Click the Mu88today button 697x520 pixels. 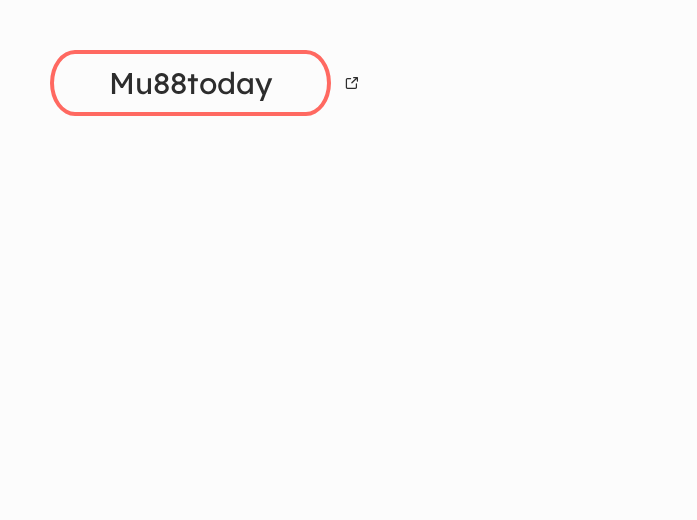(190, 83)
